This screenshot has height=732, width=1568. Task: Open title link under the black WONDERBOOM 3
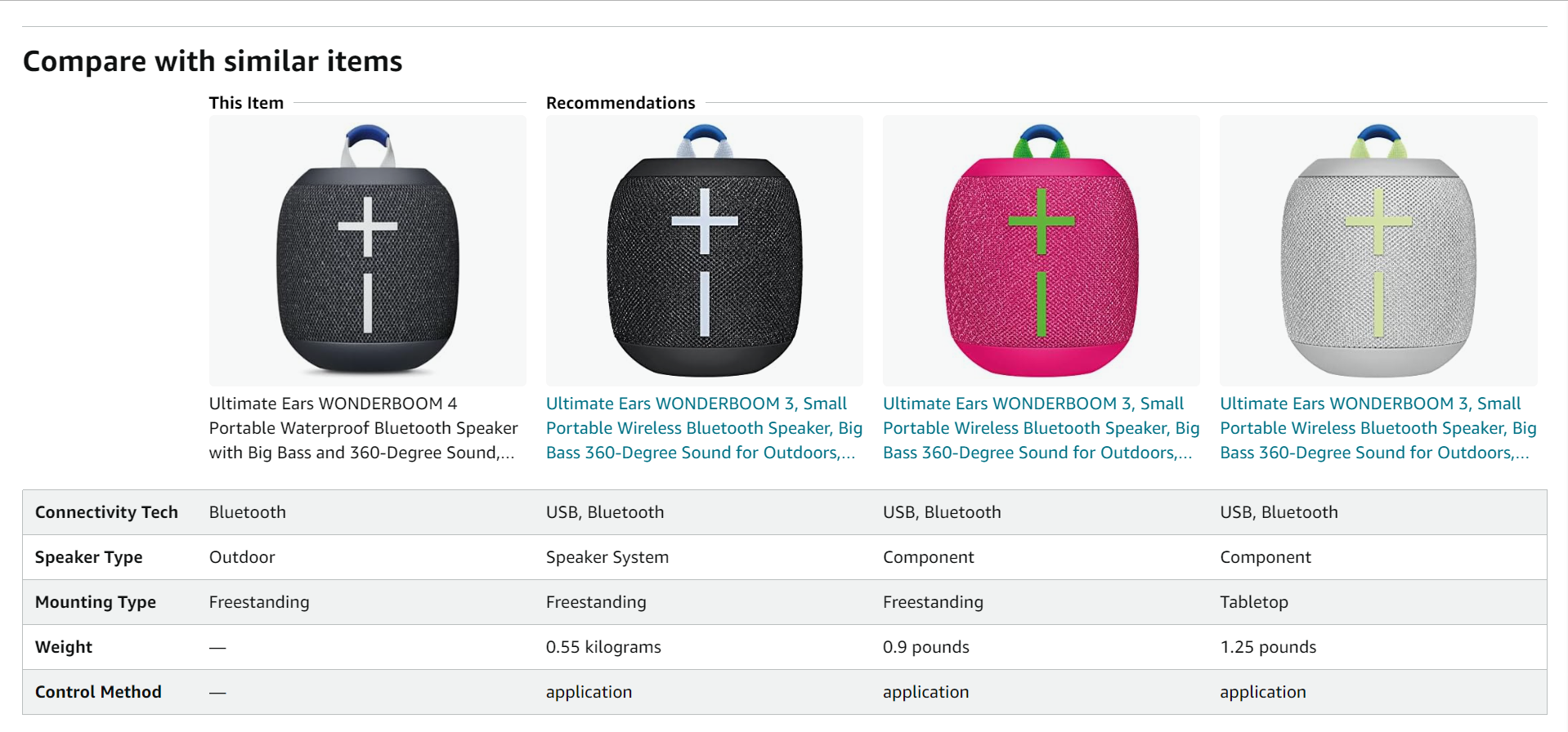[704, 428]
